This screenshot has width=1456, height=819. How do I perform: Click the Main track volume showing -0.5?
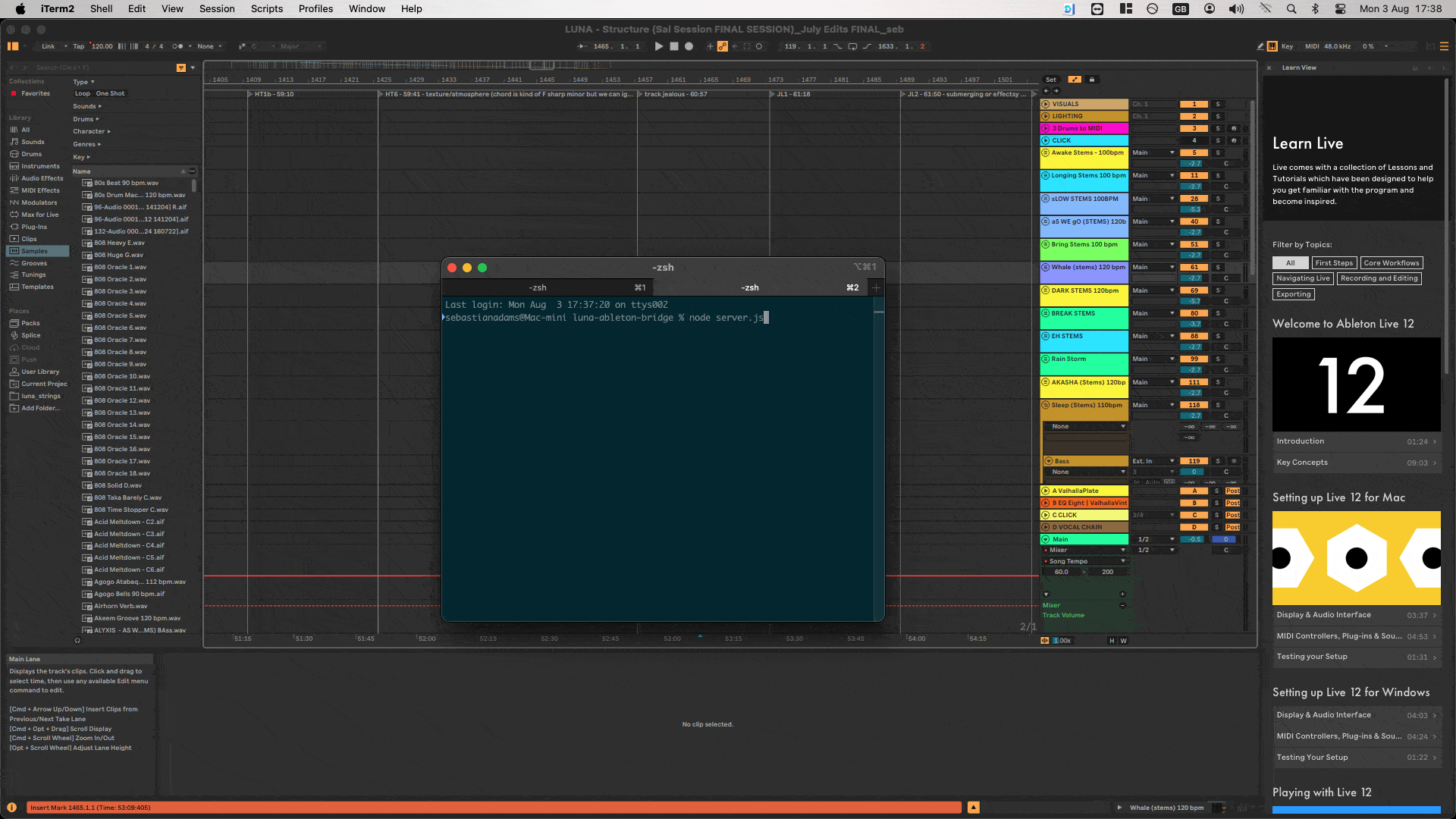(x=1194, y=540)
